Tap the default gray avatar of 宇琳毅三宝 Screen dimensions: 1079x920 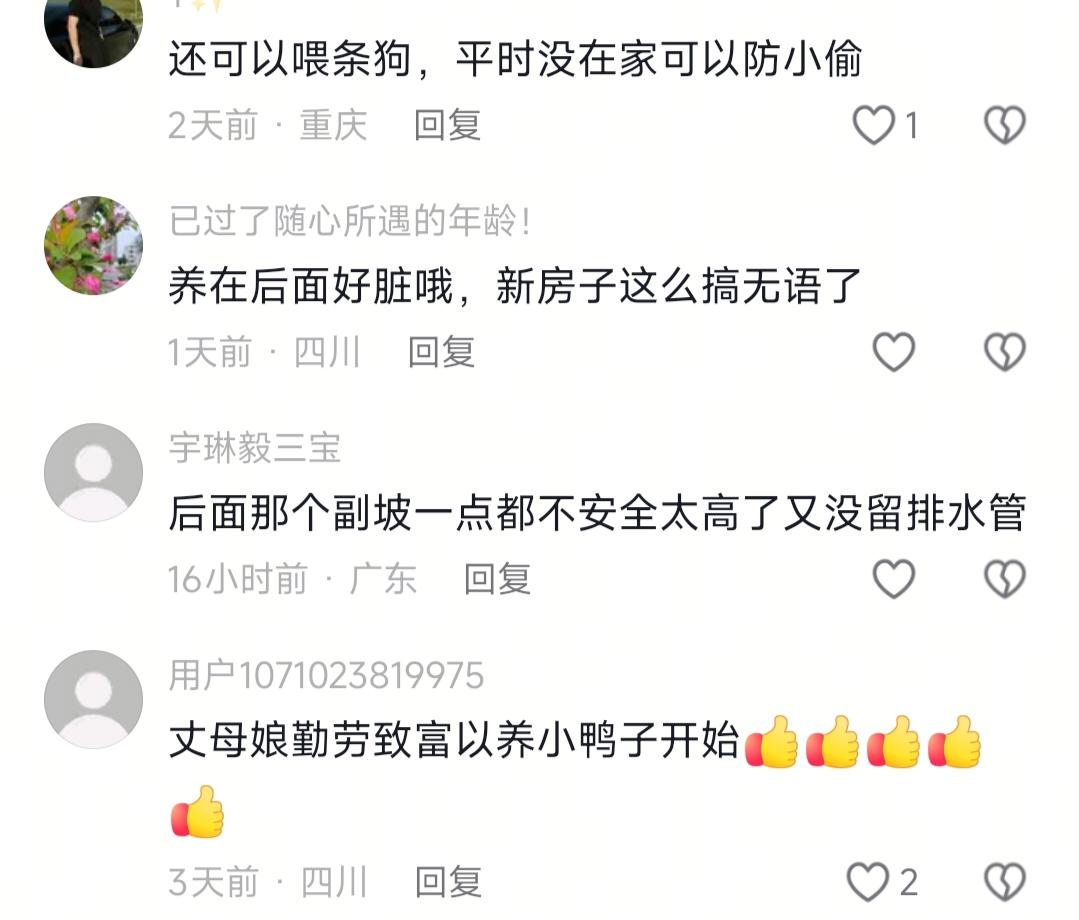pos(94,472)
